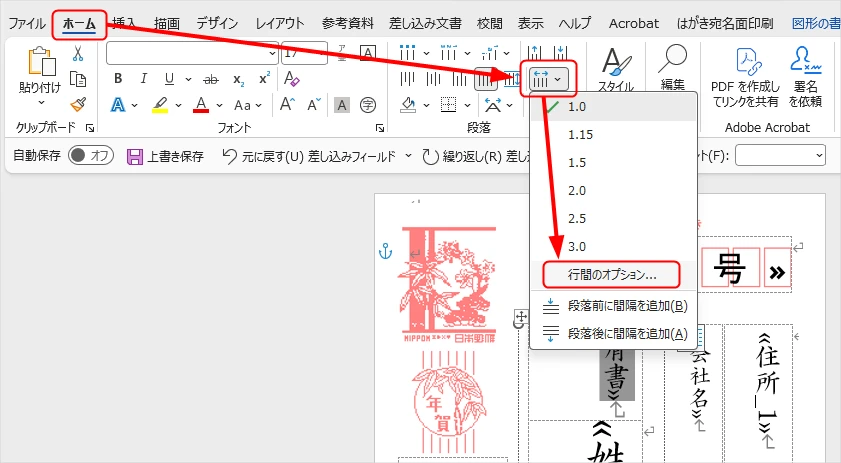The width and height of the screenshot is (841, 463).
Task: Click the increase indent icon
Action: (561, 53)
